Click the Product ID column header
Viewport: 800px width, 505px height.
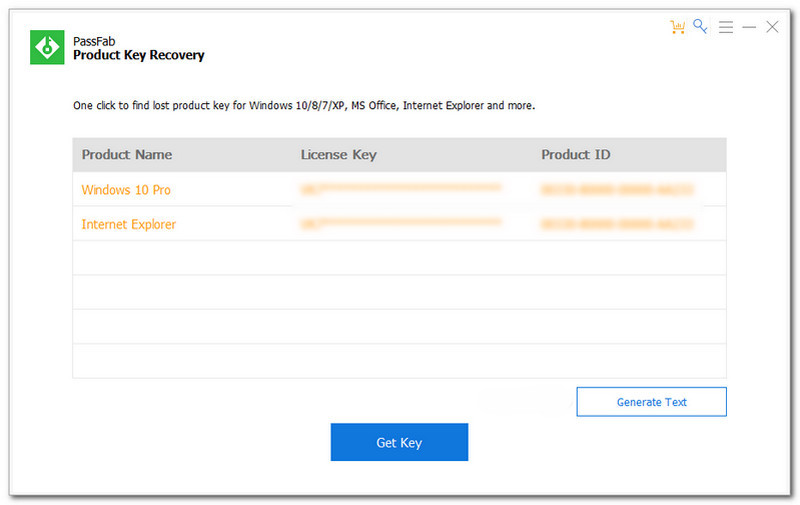click(575, 155)
